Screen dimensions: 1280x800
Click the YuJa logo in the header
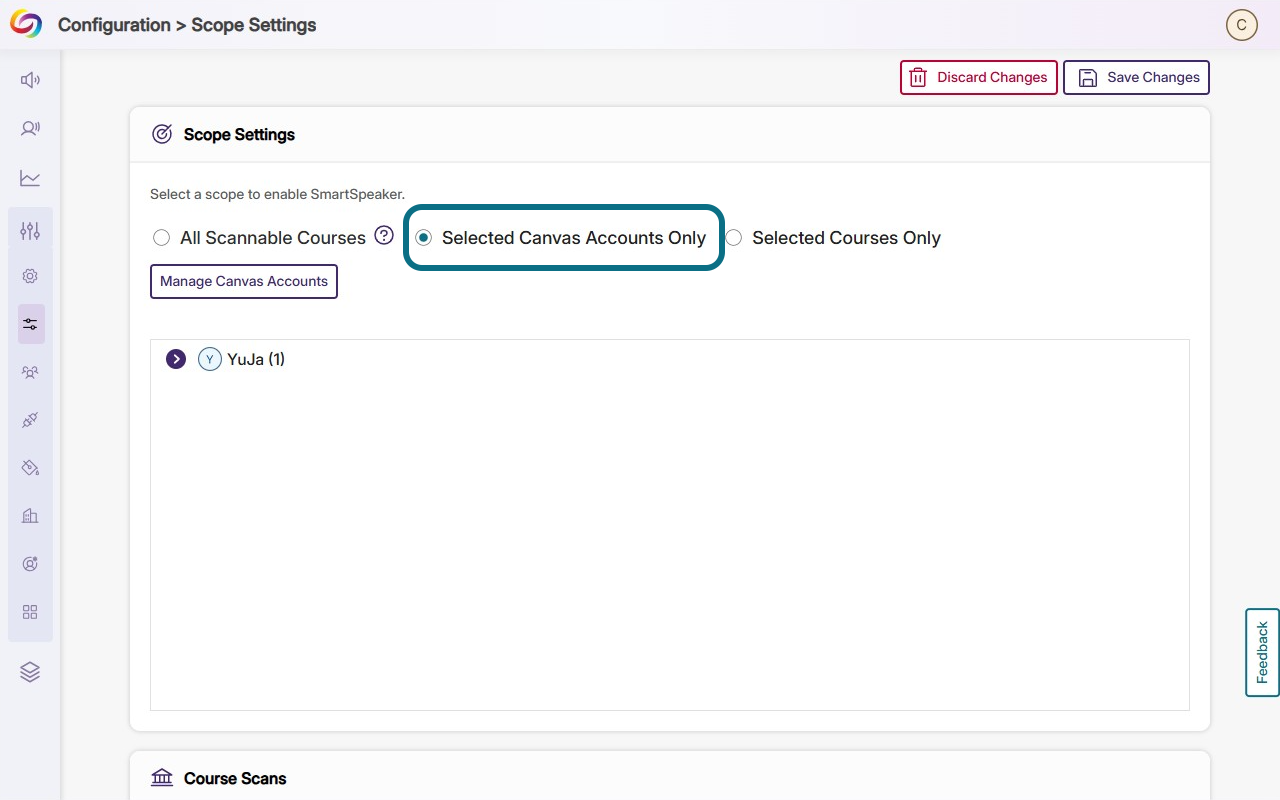[27, 24]
